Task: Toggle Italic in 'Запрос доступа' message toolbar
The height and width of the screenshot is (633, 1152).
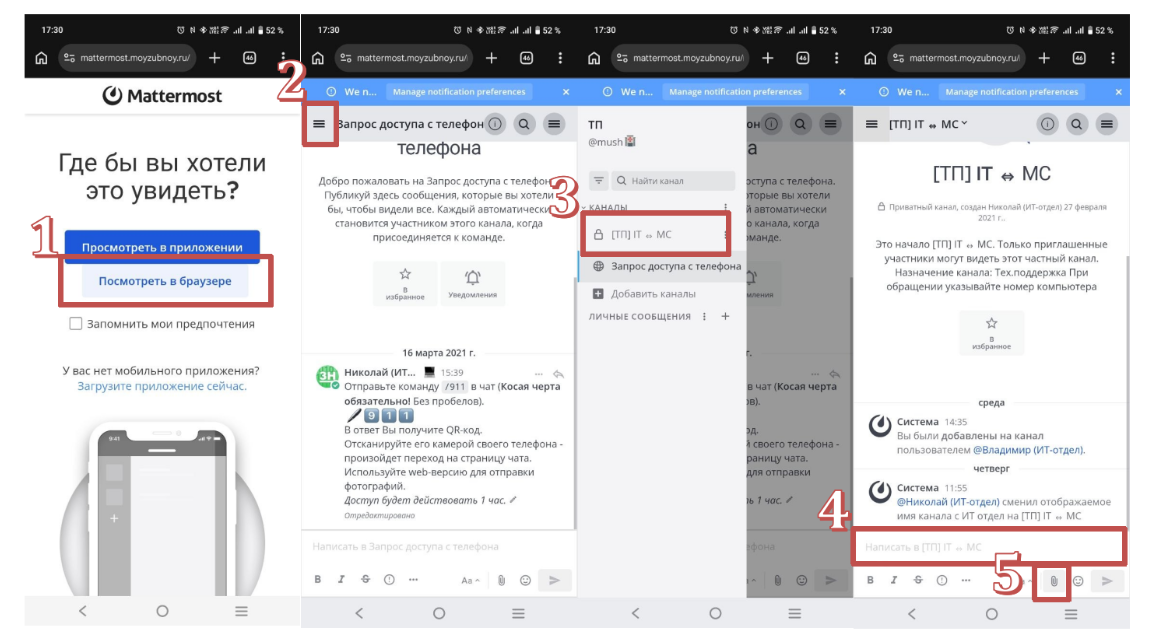Action: (342, 579)
